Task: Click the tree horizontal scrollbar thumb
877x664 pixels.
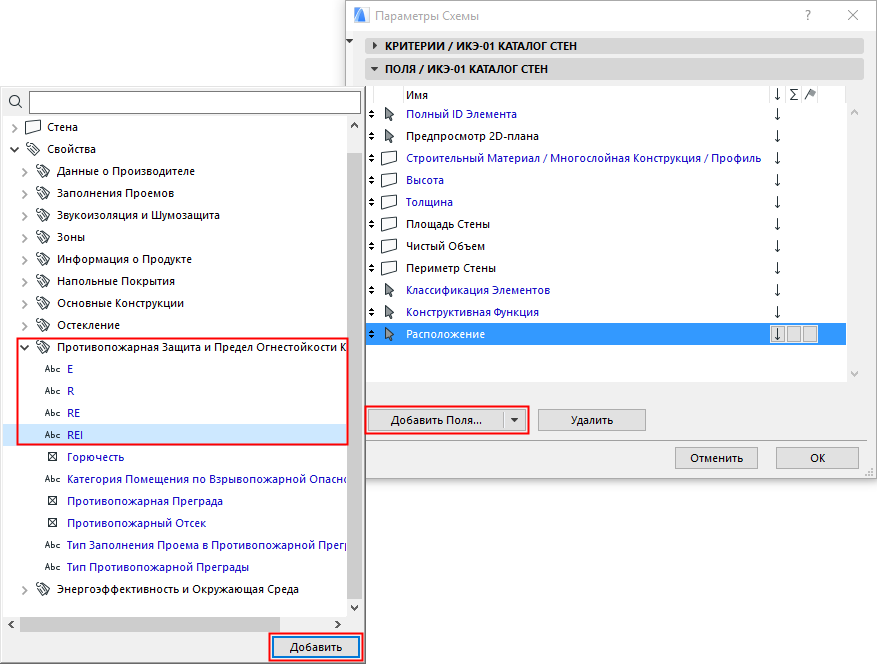Action: pyautogui.click(x=150, y=624)
